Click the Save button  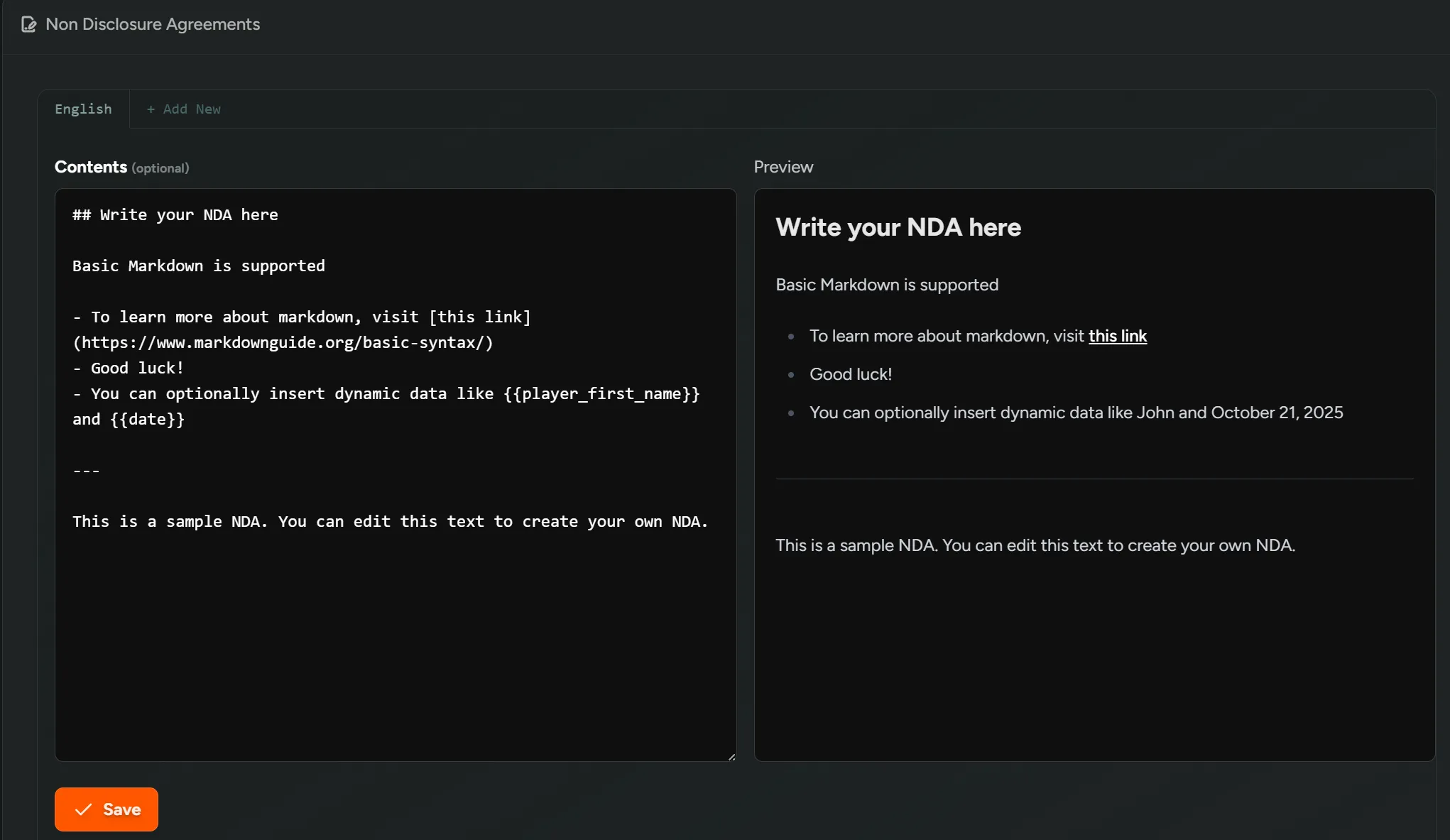tap(106, 809)
